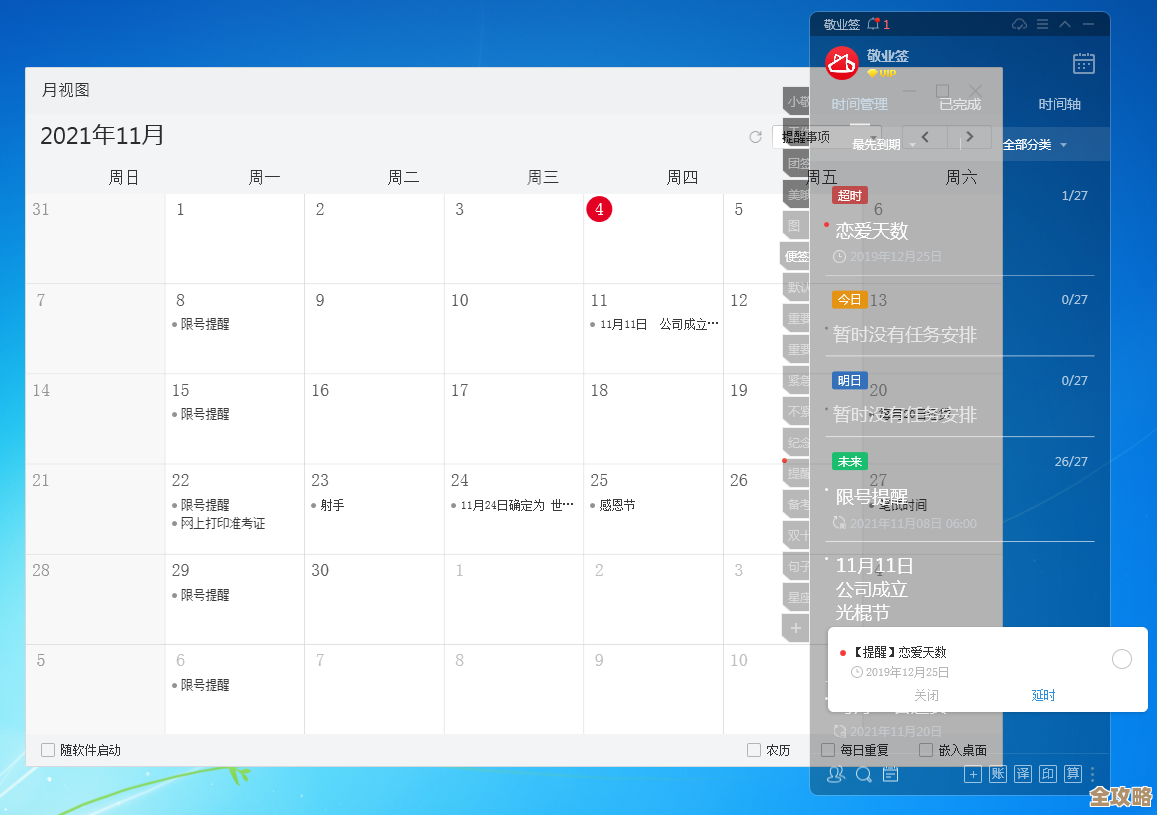Click the search magnifier icon

[863, 774]
